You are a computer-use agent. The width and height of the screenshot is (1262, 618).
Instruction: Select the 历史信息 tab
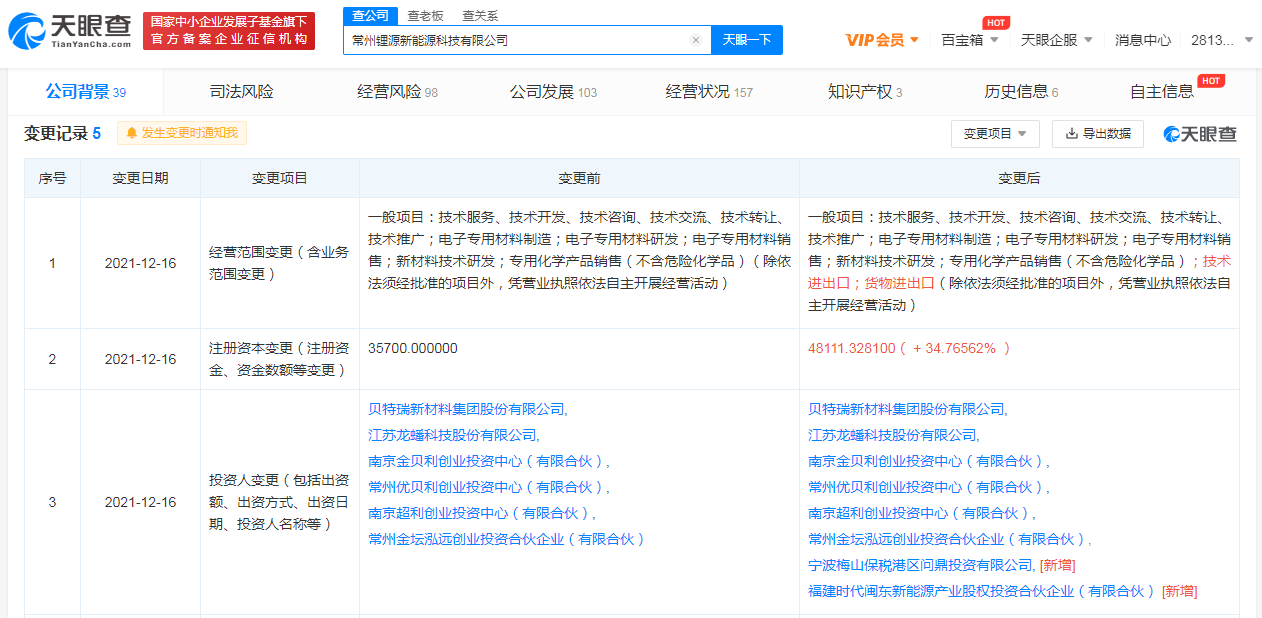1021,92
